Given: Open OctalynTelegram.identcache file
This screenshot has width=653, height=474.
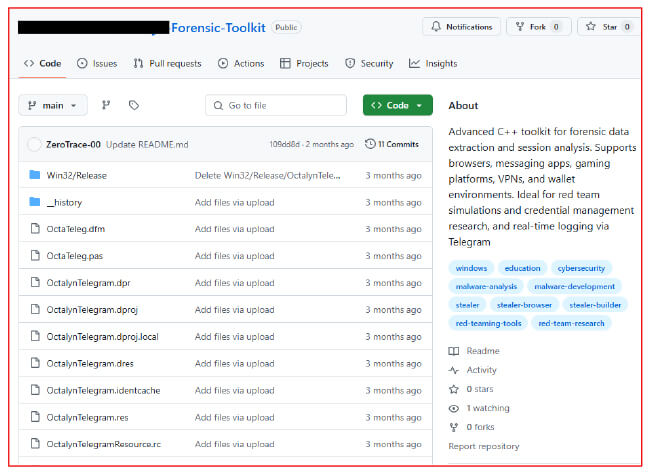Looking at the screenshot, I should point(103,390).
